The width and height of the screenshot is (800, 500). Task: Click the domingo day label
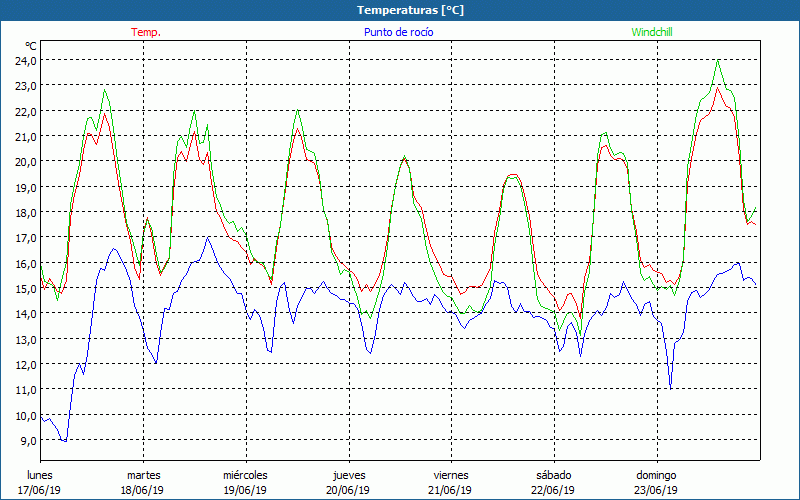(x=656, y=475)
